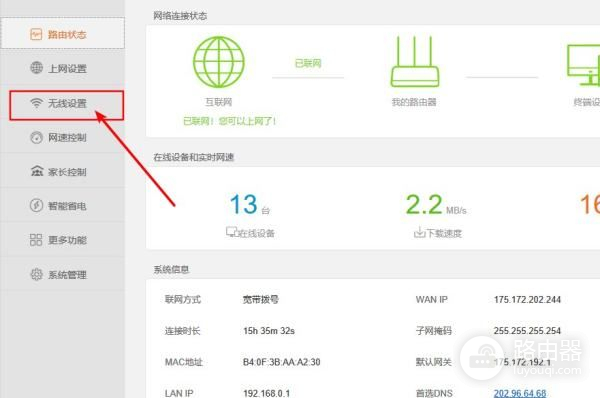Click the 系统信息 section heading
The image size is (600, 398).
pyautogui.click(x=171, y=269)
